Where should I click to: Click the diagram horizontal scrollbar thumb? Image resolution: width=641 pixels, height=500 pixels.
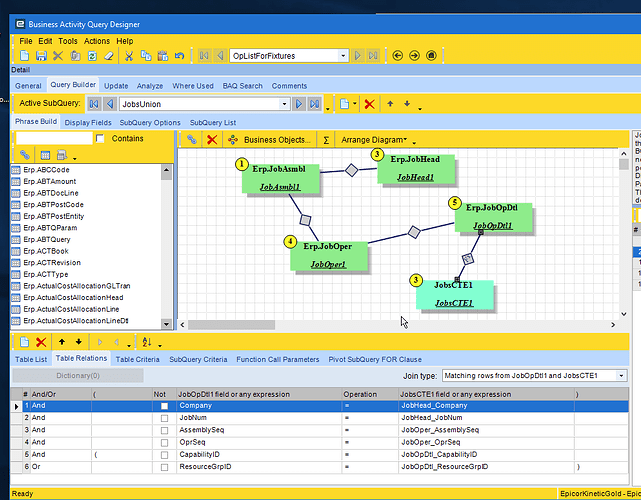coord(231,325)
